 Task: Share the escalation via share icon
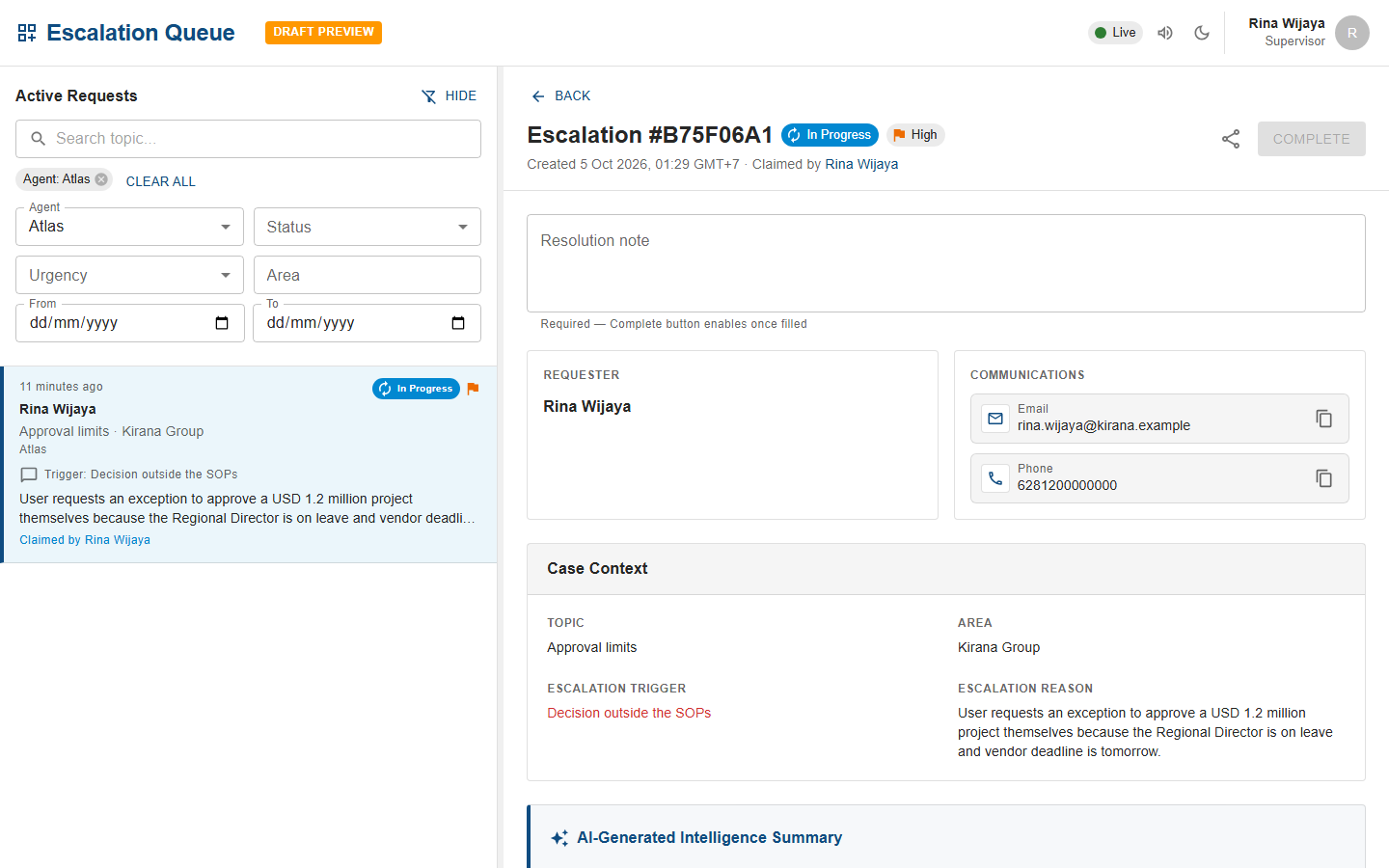(1231, 139)
